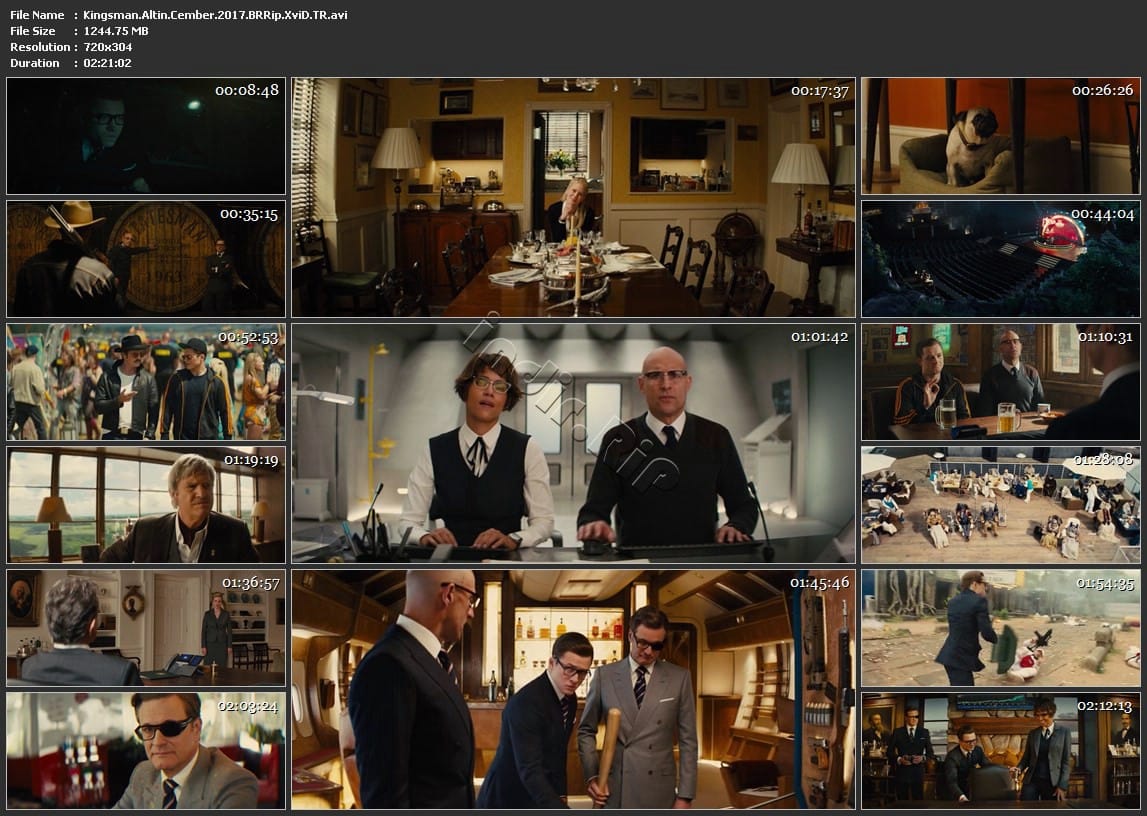1147x816 pixels.
Task: Open the jet cabin frame at 01:45:46
Action: [x=574, y=689]
